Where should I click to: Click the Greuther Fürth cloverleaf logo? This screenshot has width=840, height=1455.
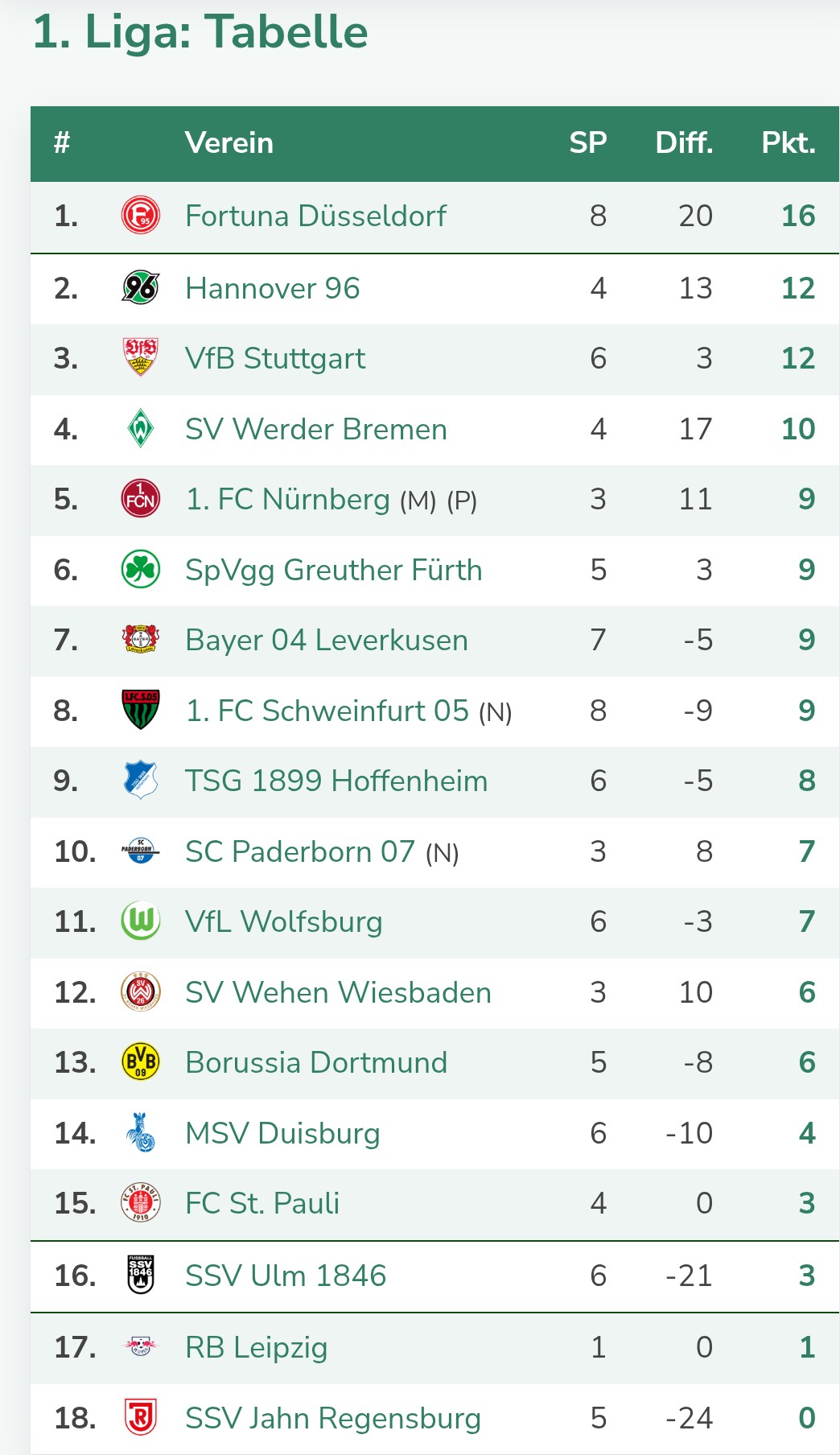point(140,570)
